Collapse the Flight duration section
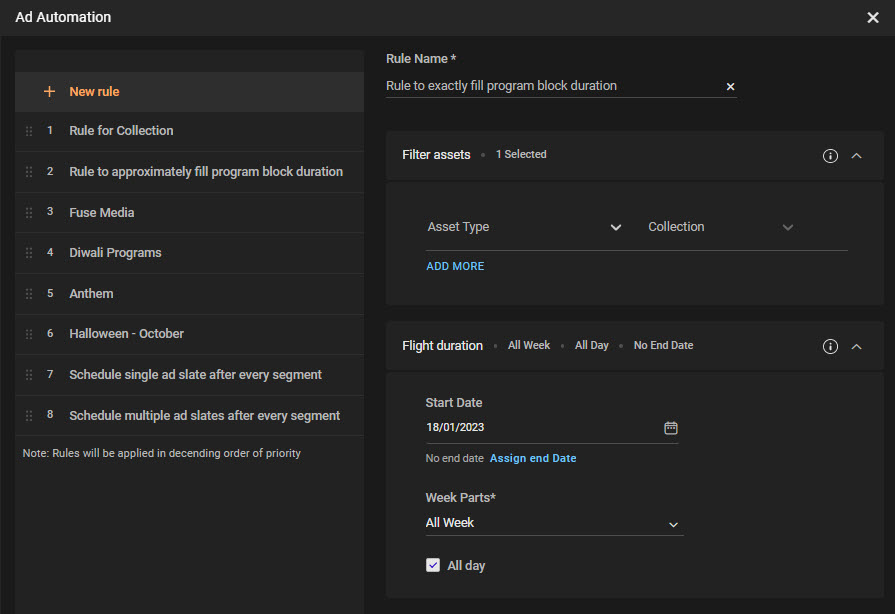 pos(857,346)
